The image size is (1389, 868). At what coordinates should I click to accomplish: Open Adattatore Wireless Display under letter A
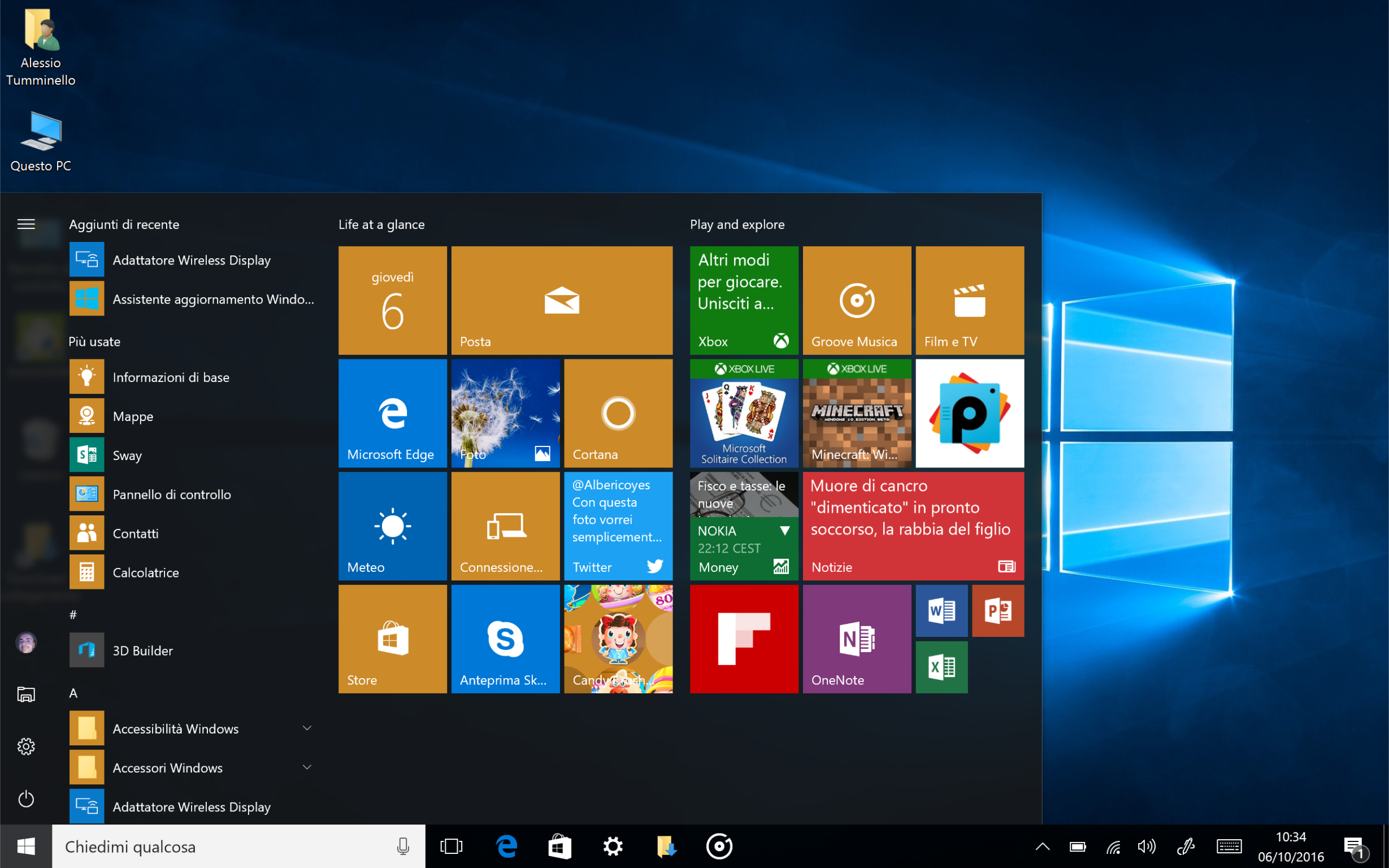coord(192,806)
